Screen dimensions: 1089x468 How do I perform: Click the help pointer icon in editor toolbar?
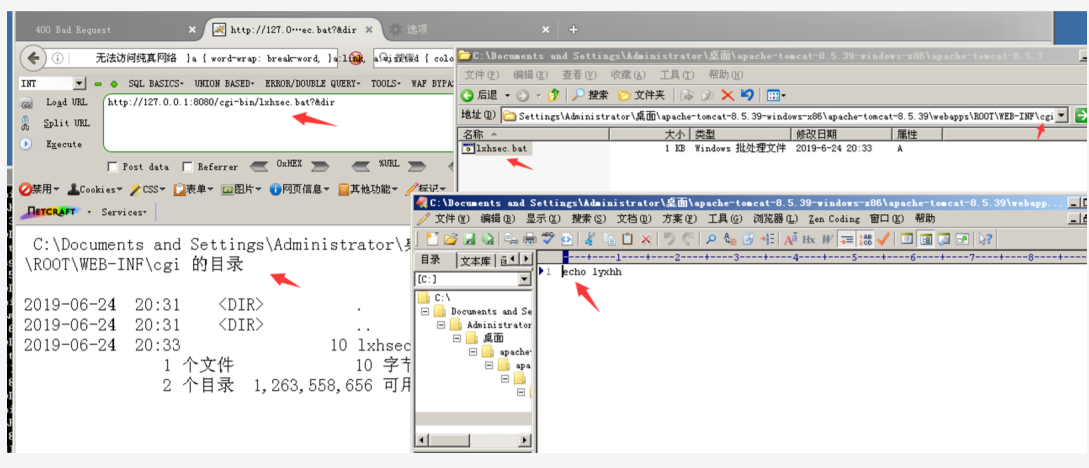986,239
